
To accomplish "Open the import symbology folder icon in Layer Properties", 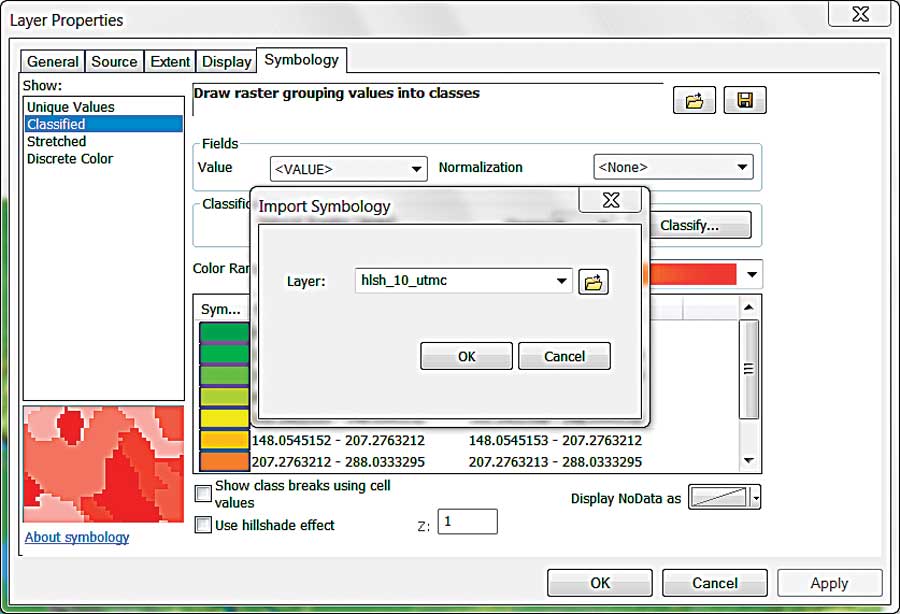I will pos(694,100).
